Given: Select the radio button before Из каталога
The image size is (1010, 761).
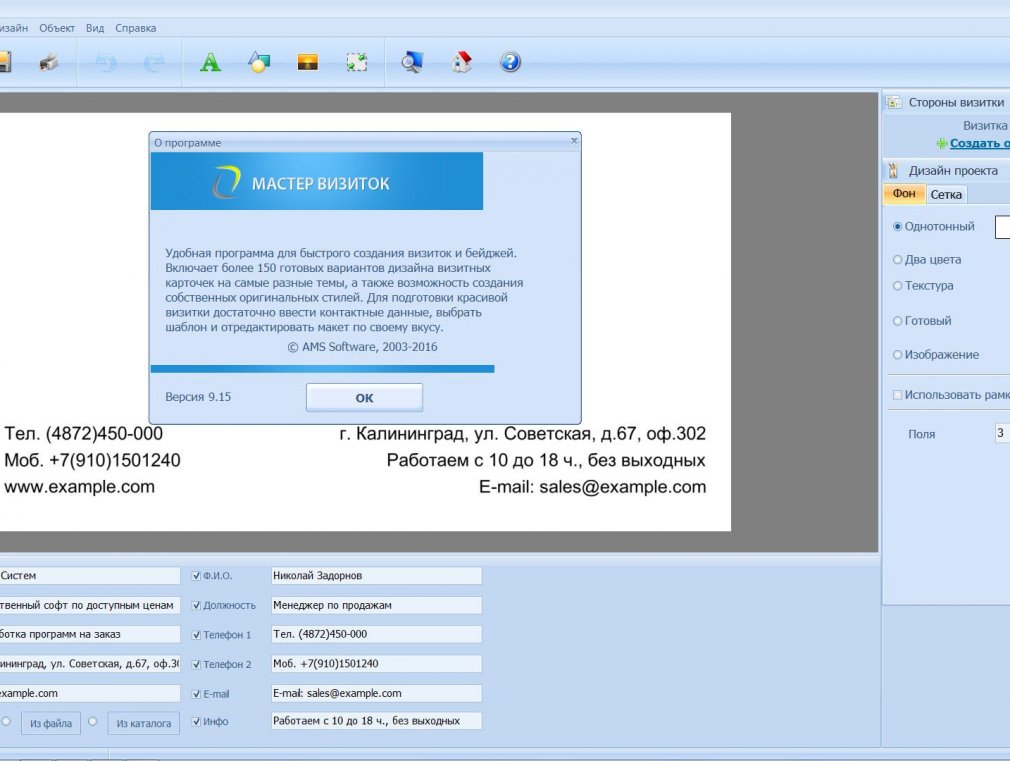Looking at the screenshot, I should click(93, 722).
